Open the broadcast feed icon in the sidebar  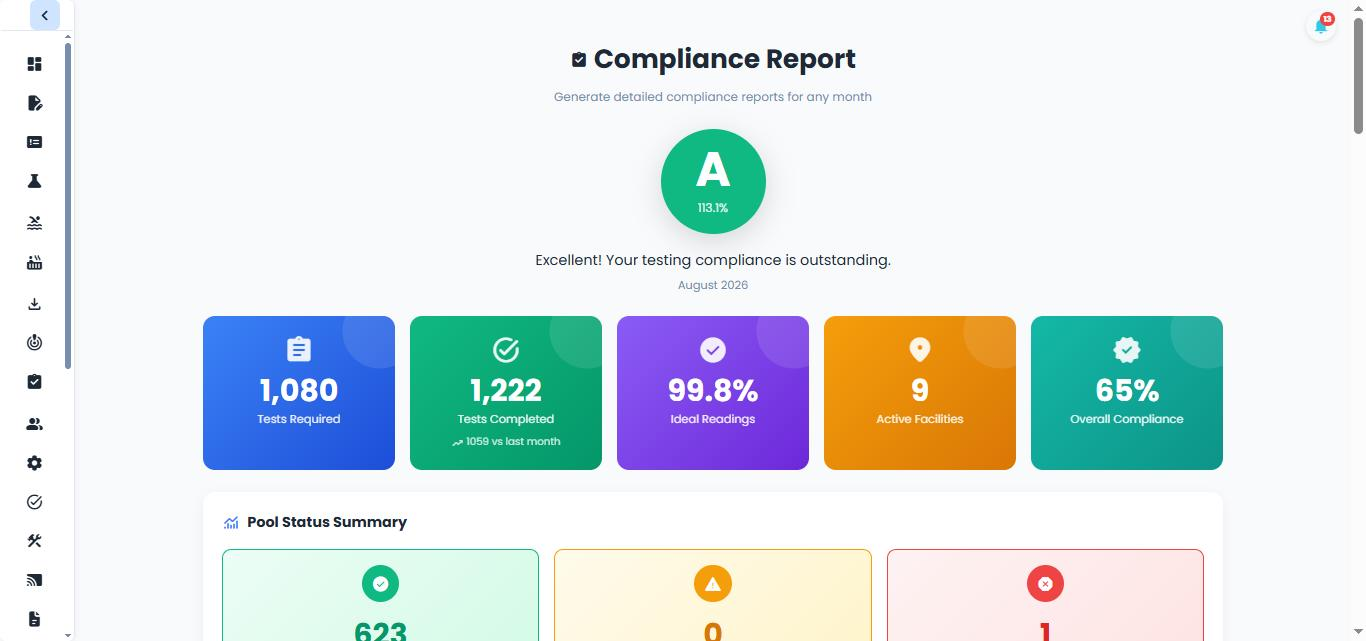tap(34, 580)
